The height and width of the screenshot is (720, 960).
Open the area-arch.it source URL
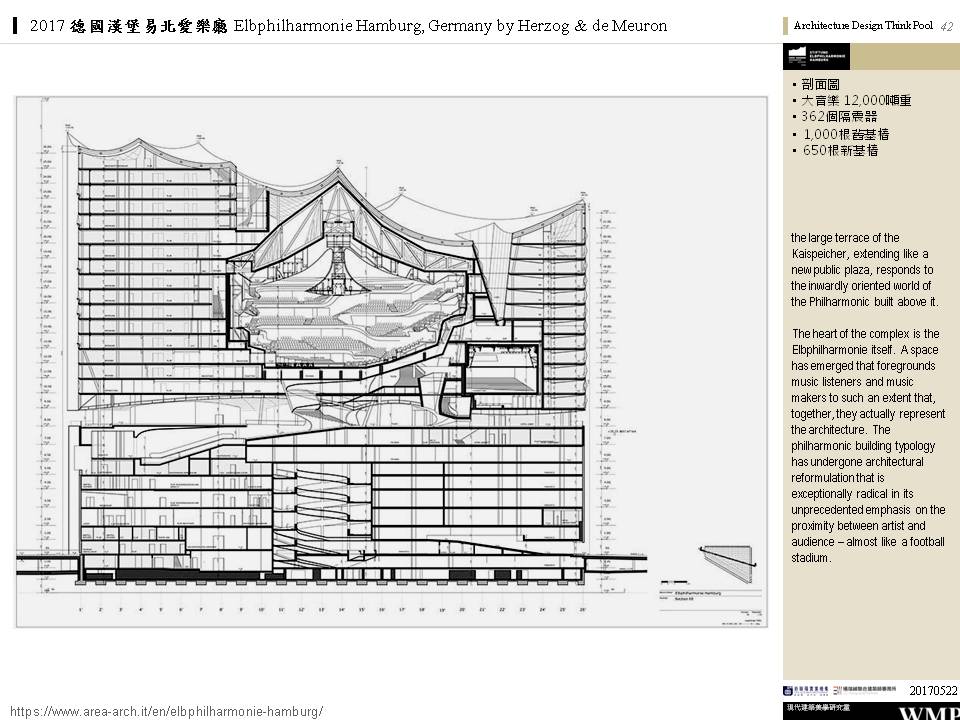point(166,710)
